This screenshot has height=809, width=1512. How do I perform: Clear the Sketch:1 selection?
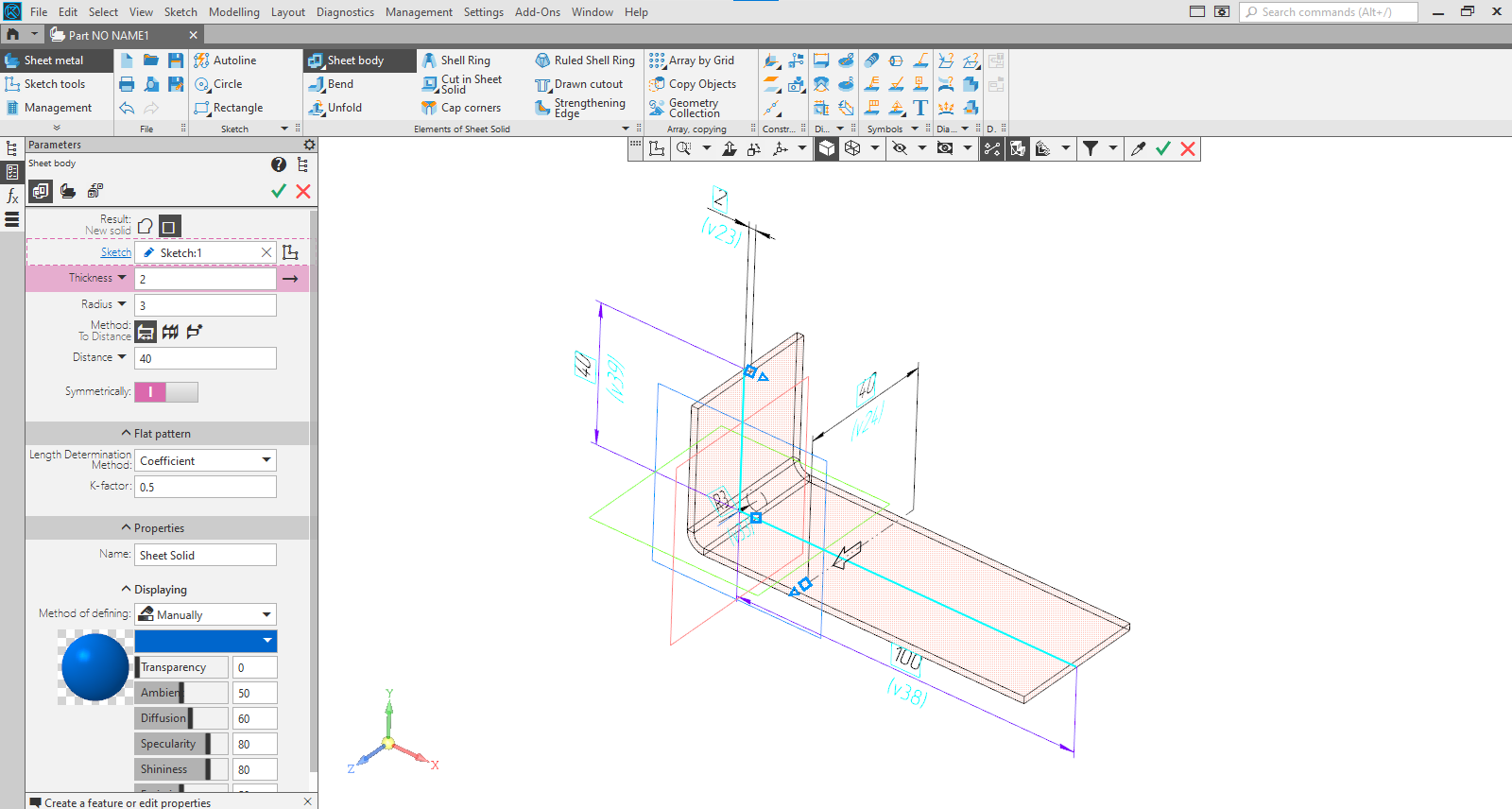pos(266,252)
